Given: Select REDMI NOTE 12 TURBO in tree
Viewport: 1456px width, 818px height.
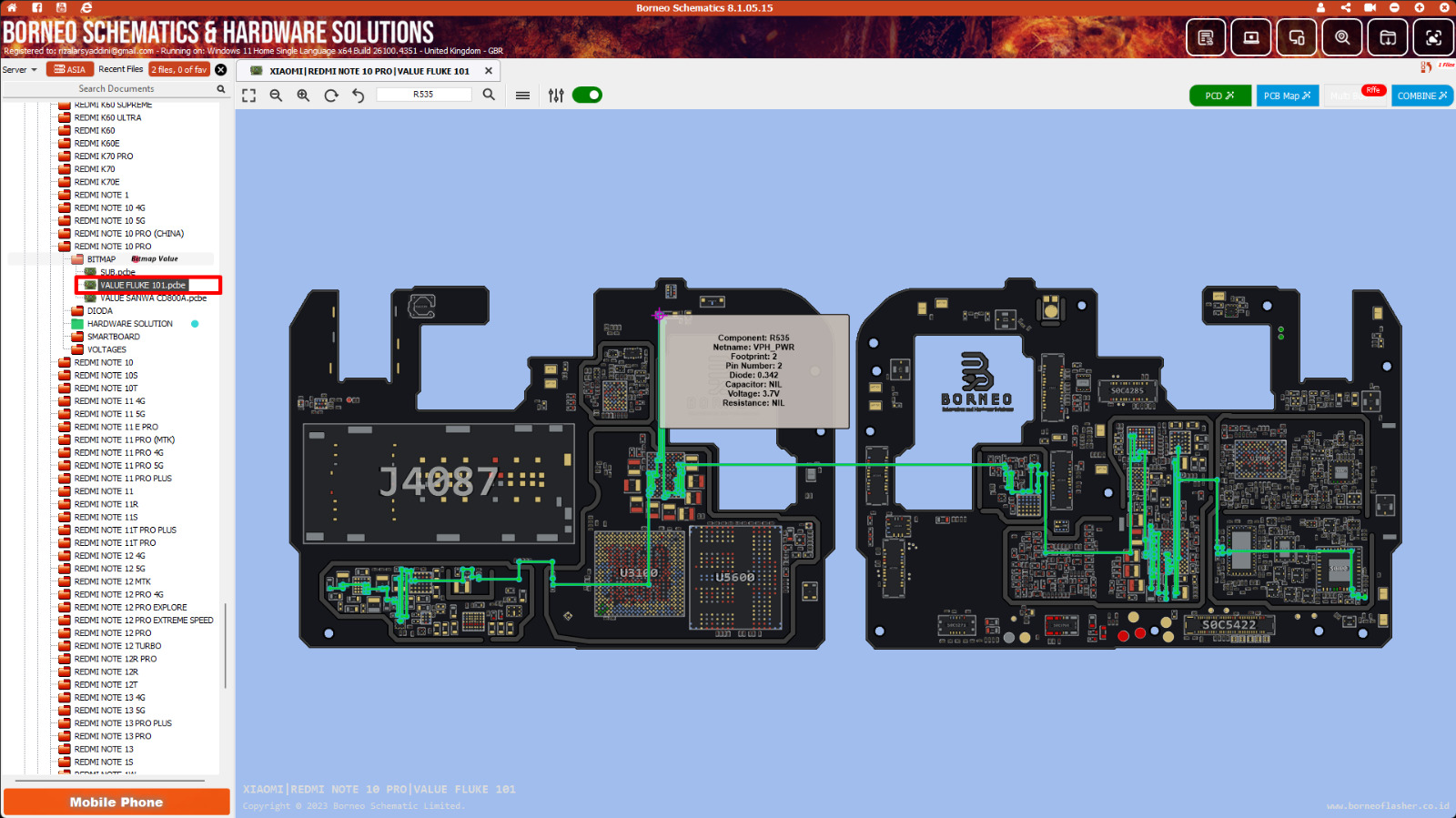Looking at the screenshot, I should [x=117, y=646].
